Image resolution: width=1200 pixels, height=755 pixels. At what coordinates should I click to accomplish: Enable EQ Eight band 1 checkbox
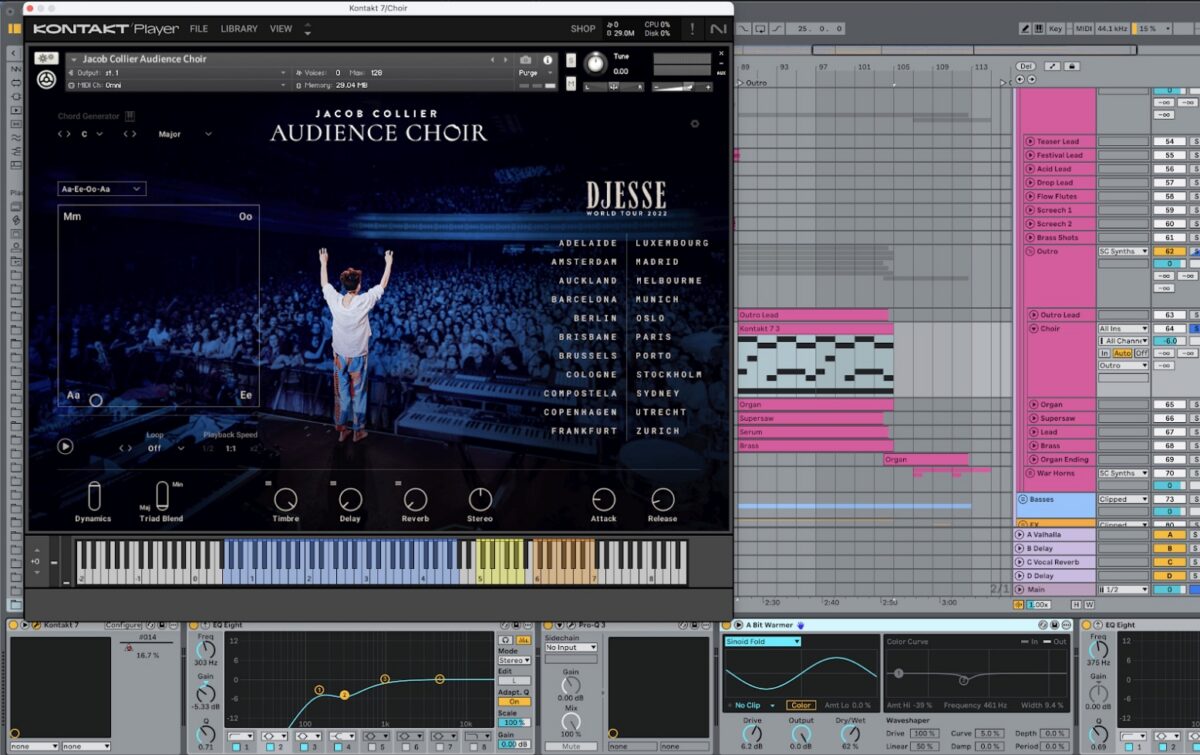[x=236, y=747]
